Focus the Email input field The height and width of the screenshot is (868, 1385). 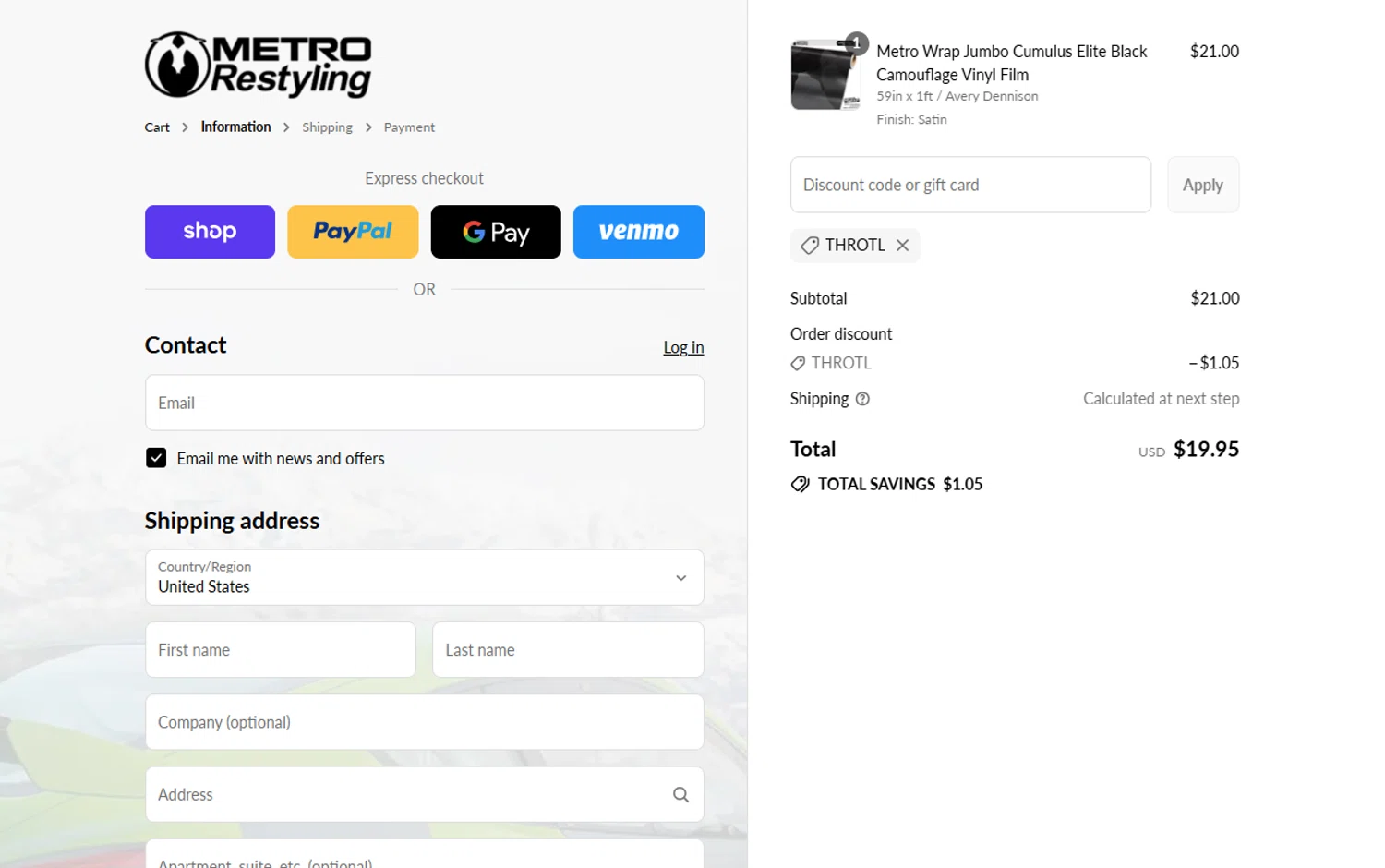[x=425, y=403]
